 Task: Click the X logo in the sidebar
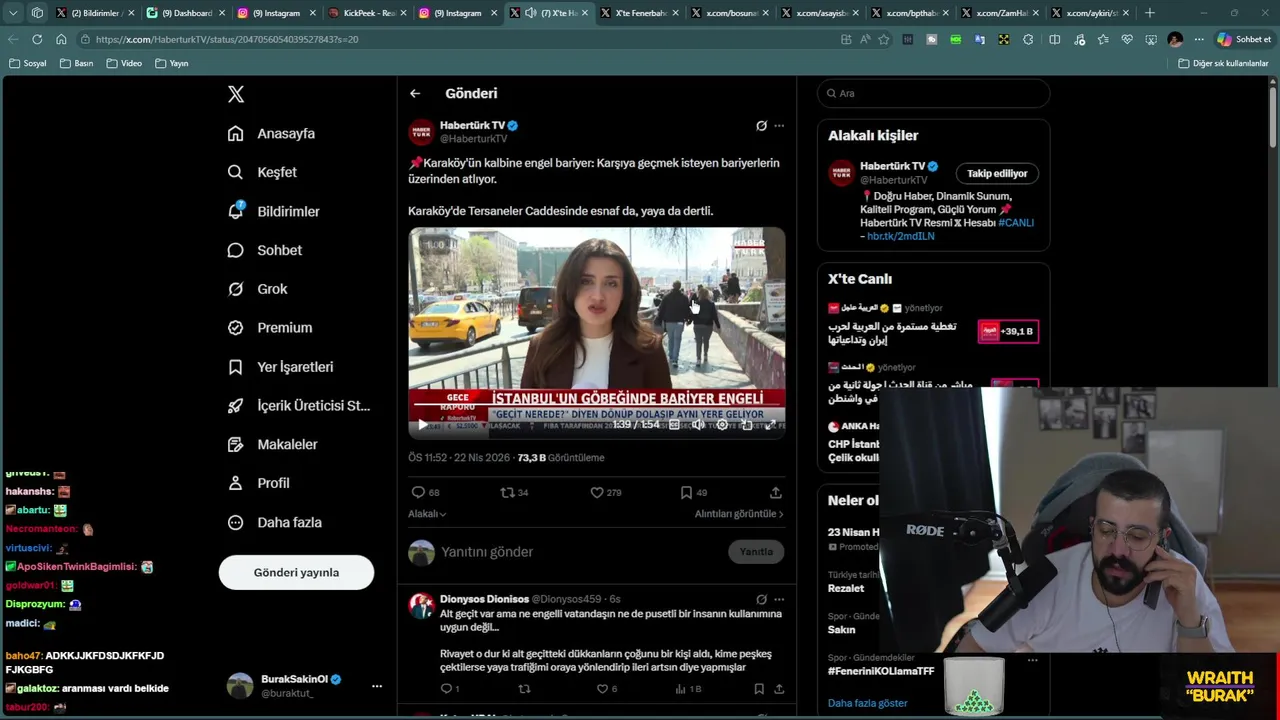click(x=236, y=94)
